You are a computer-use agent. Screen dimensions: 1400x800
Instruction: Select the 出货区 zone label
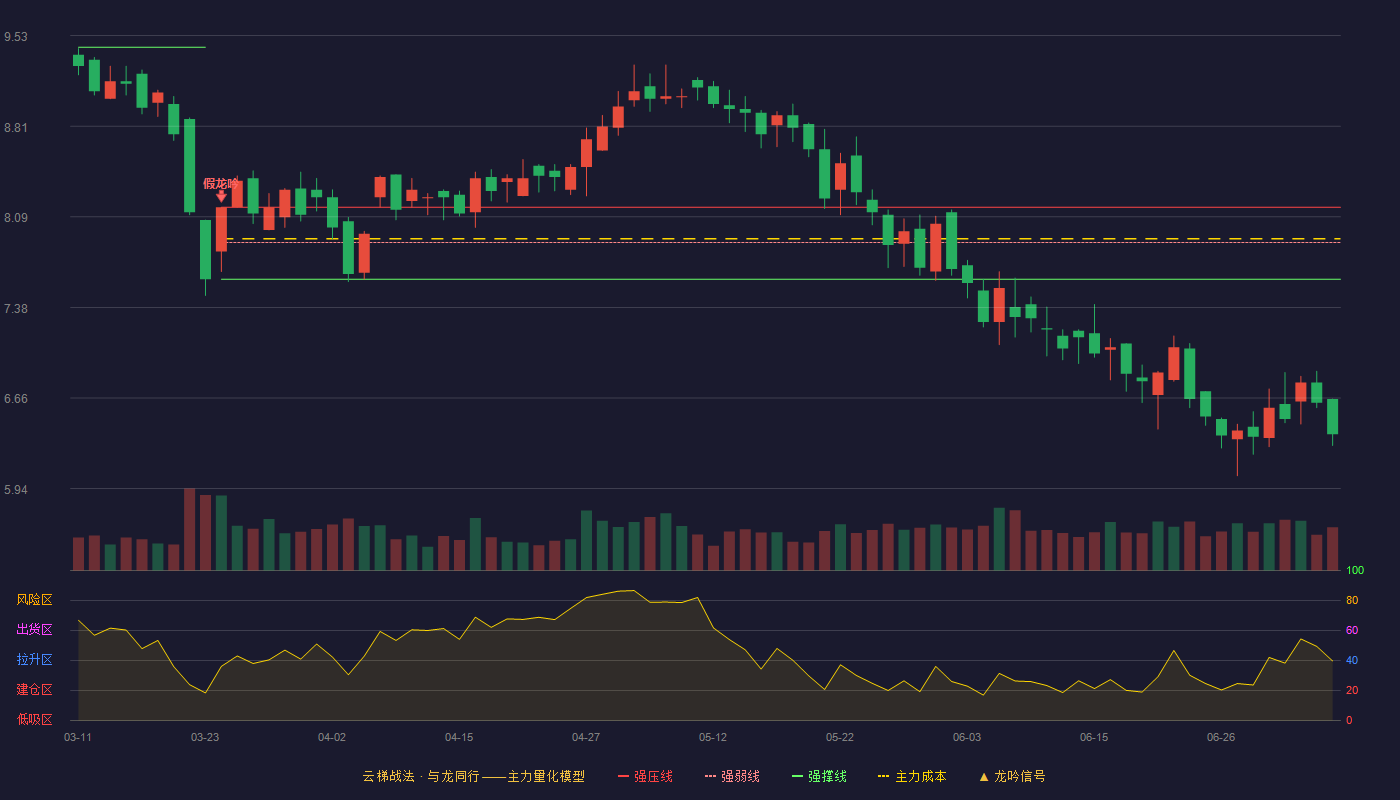click(34, 630)
